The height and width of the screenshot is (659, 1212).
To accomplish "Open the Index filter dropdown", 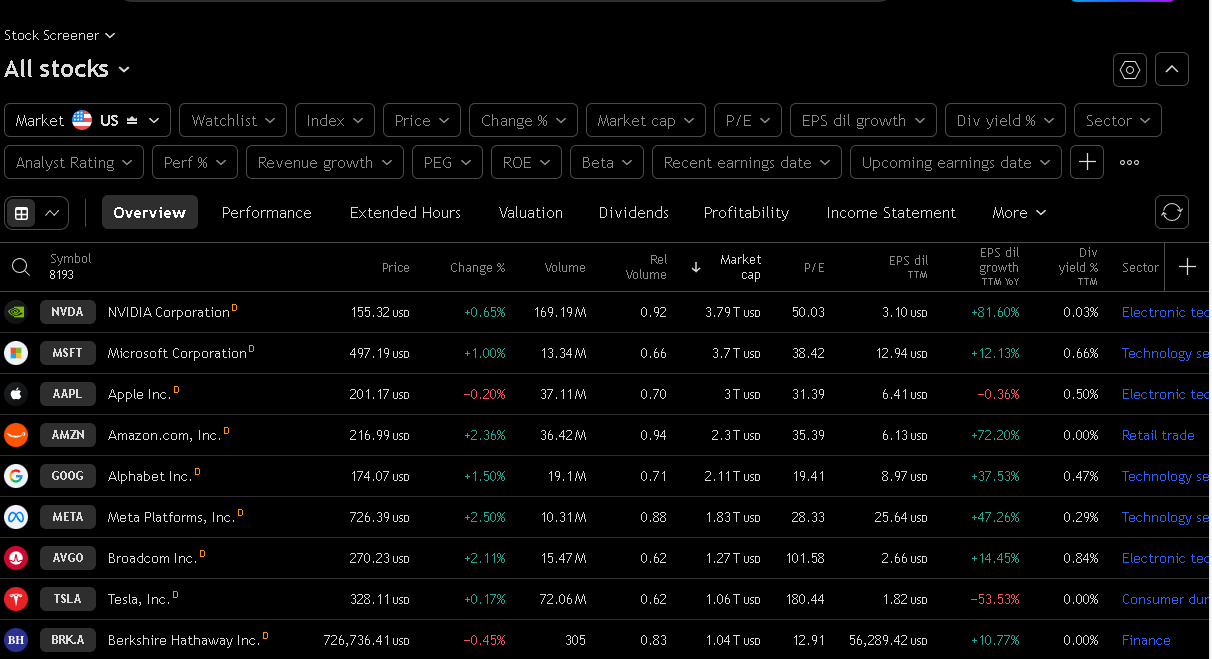I will pos(335,120).
